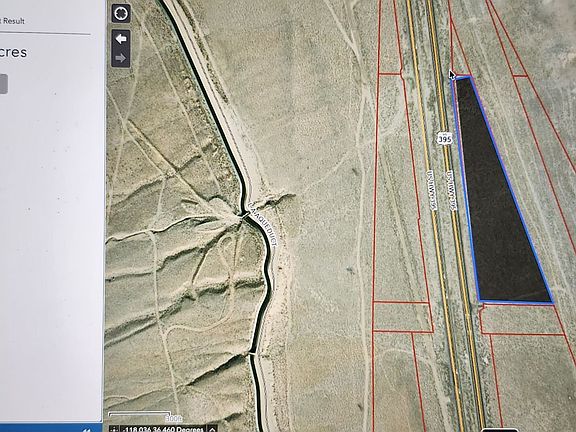Click the gray button in result panel
This screenshot has height=432, width=576.
3,84
